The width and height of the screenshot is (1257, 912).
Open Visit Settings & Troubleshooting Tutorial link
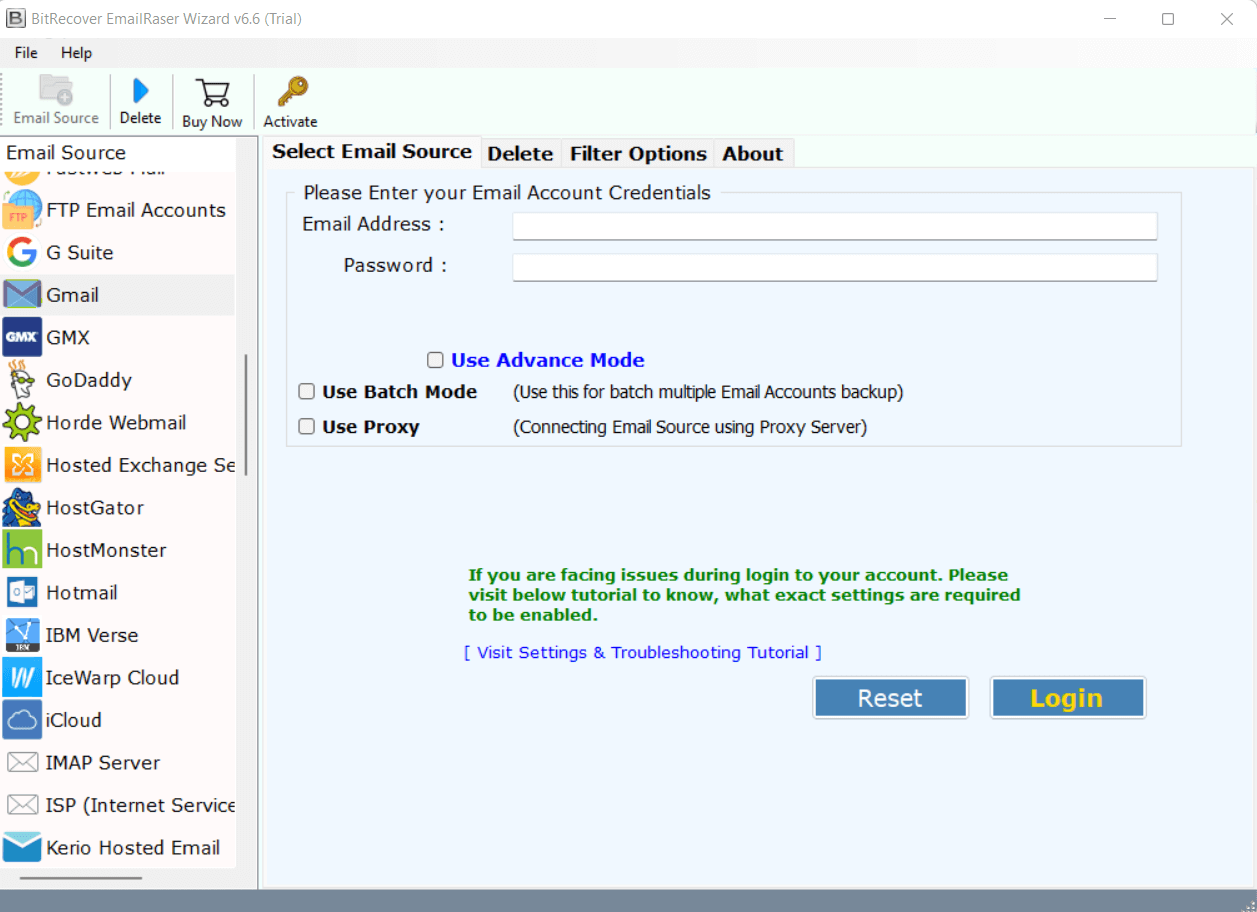click(x=643, y=652)
